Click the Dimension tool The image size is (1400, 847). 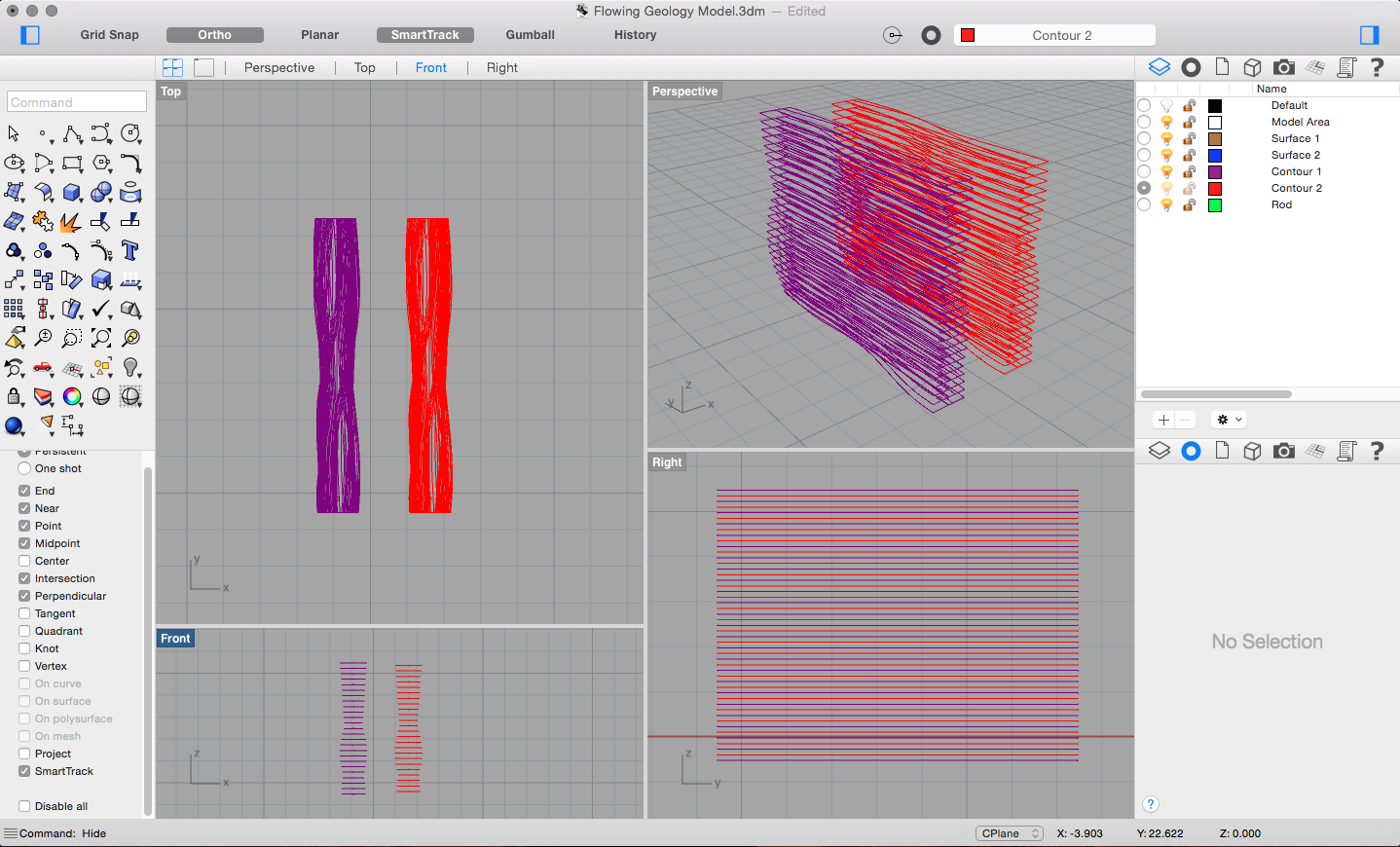click(x=72, y=425)
